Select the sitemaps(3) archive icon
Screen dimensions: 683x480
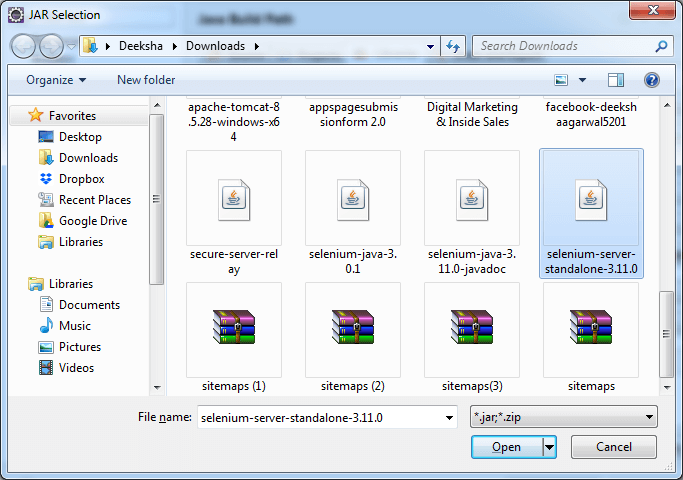tap(472, 327)
